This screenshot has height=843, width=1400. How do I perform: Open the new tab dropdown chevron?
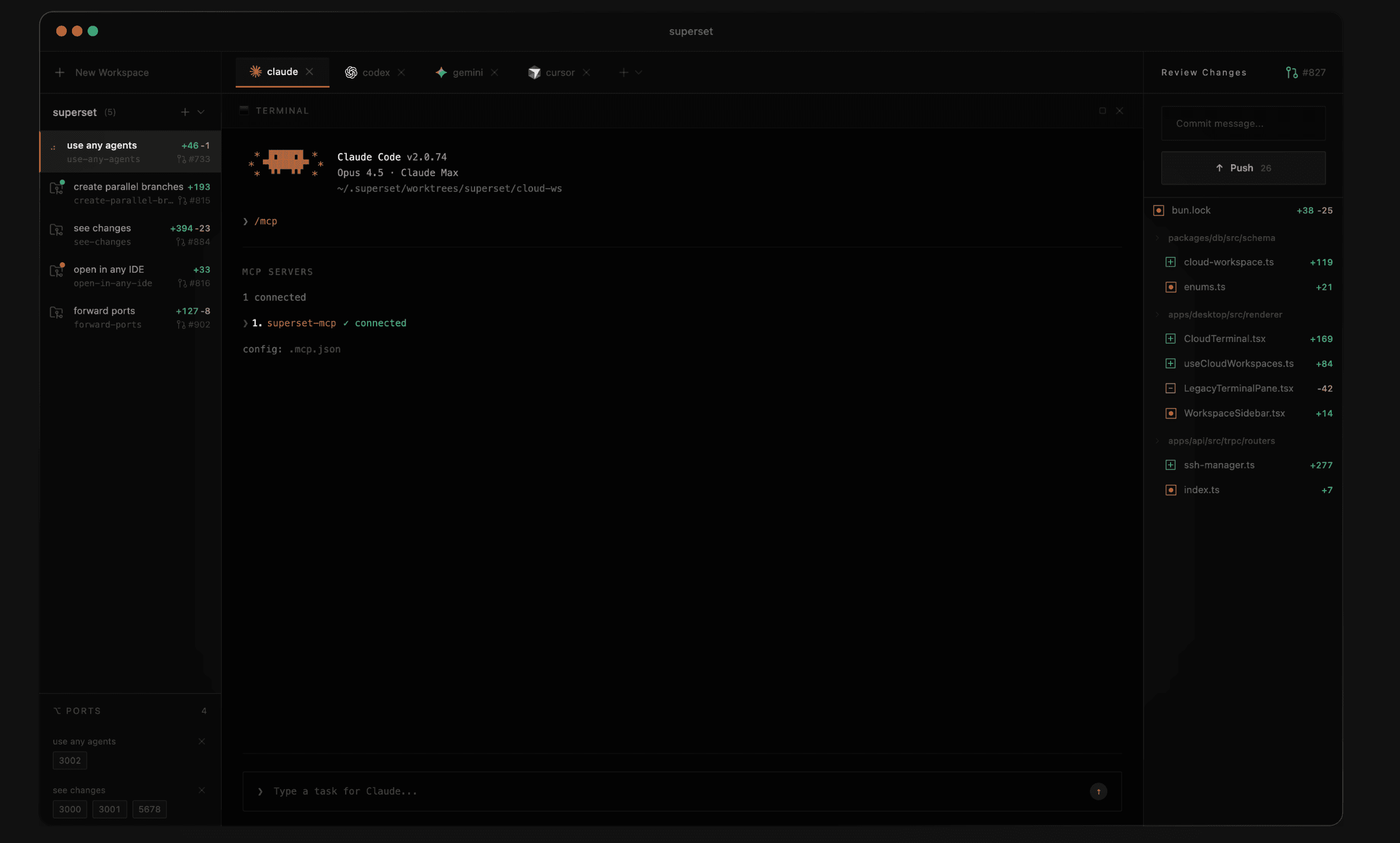[639, 72]
